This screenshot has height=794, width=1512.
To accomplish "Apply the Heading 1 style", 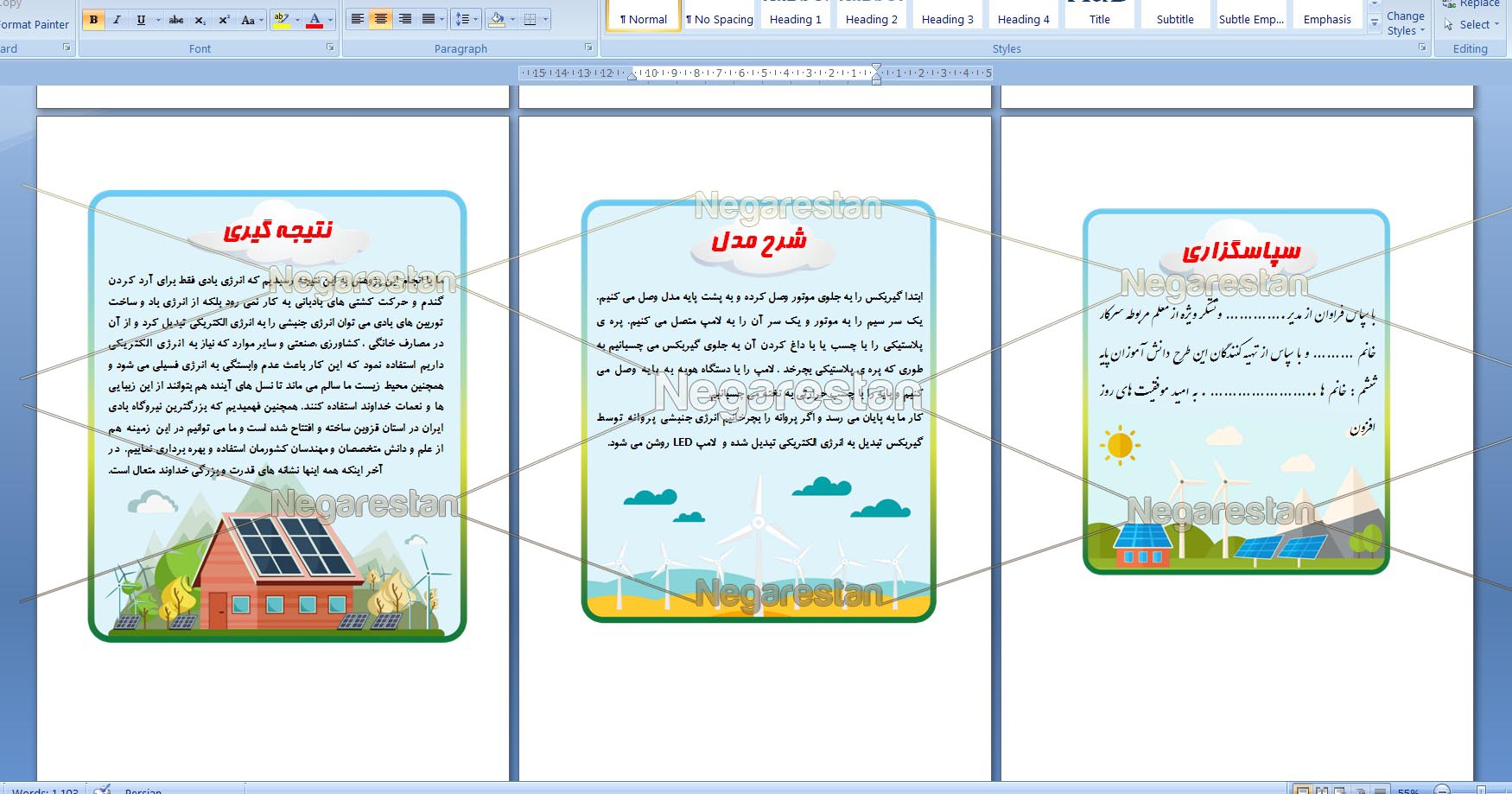I will [795, 16].
